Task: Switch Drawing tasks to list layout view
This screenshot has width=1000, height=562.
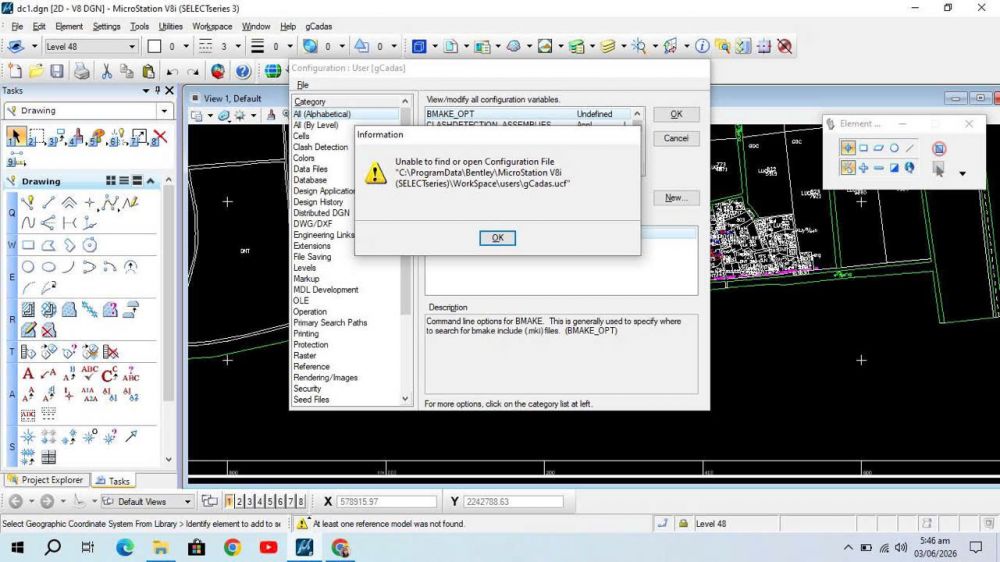Action: tap(124, 181)
